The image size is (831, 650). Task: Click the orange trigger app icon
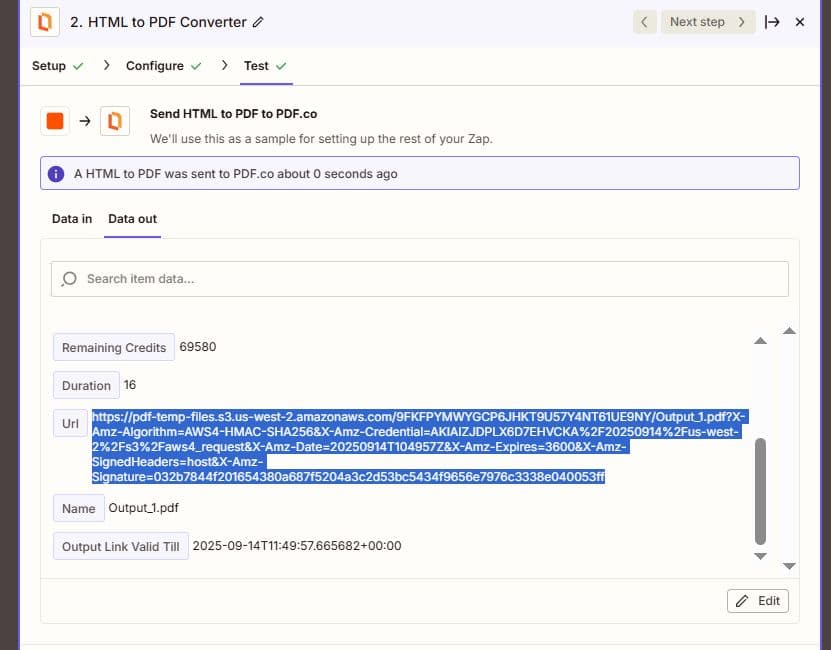tap(55, 121)
